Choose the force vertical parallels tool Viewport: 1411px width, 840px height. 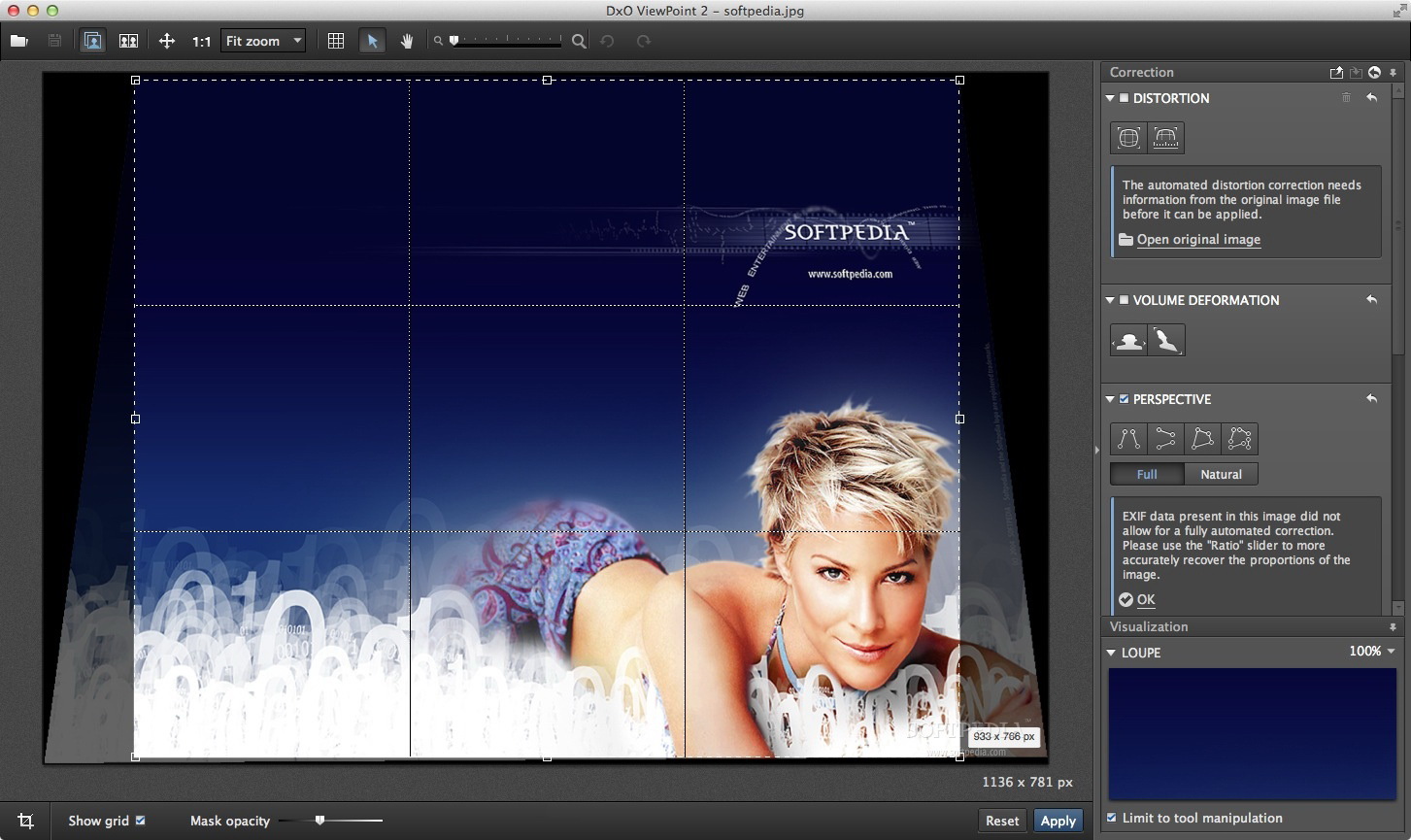point(1128,439)
